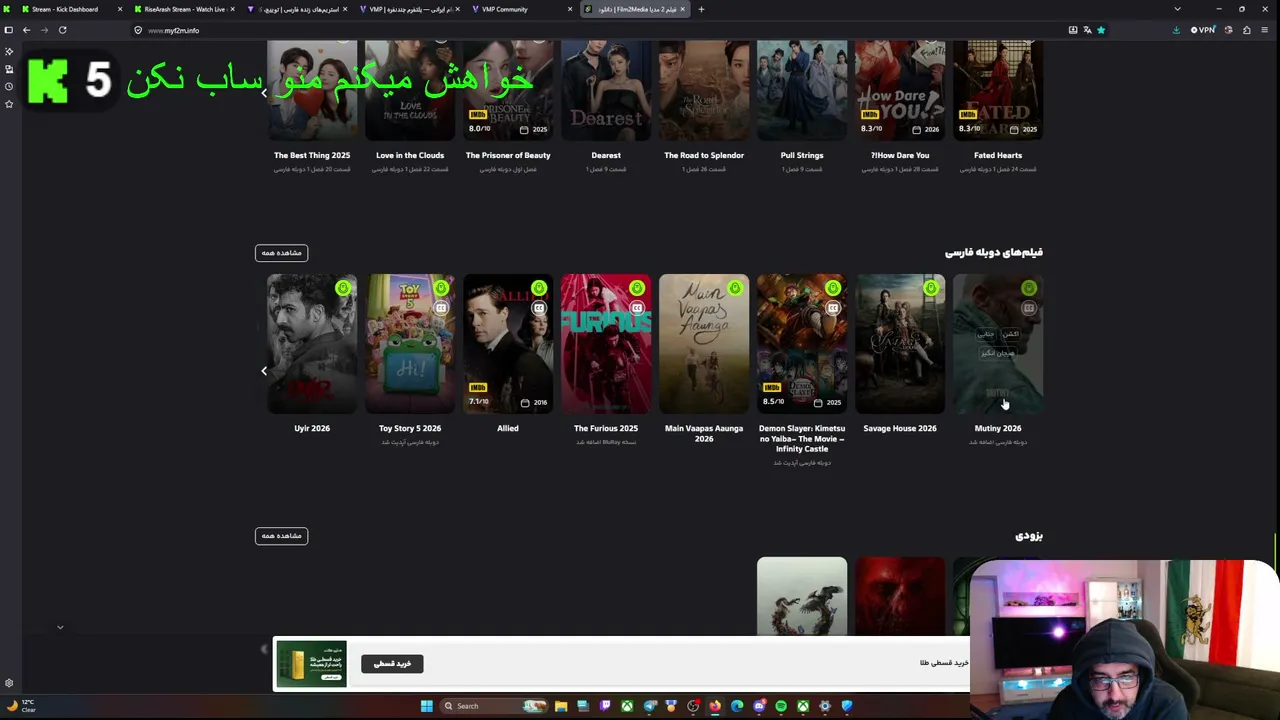Open the Allied movie poster
This screenshot has height=720, width=1280.
coord(508,344)
